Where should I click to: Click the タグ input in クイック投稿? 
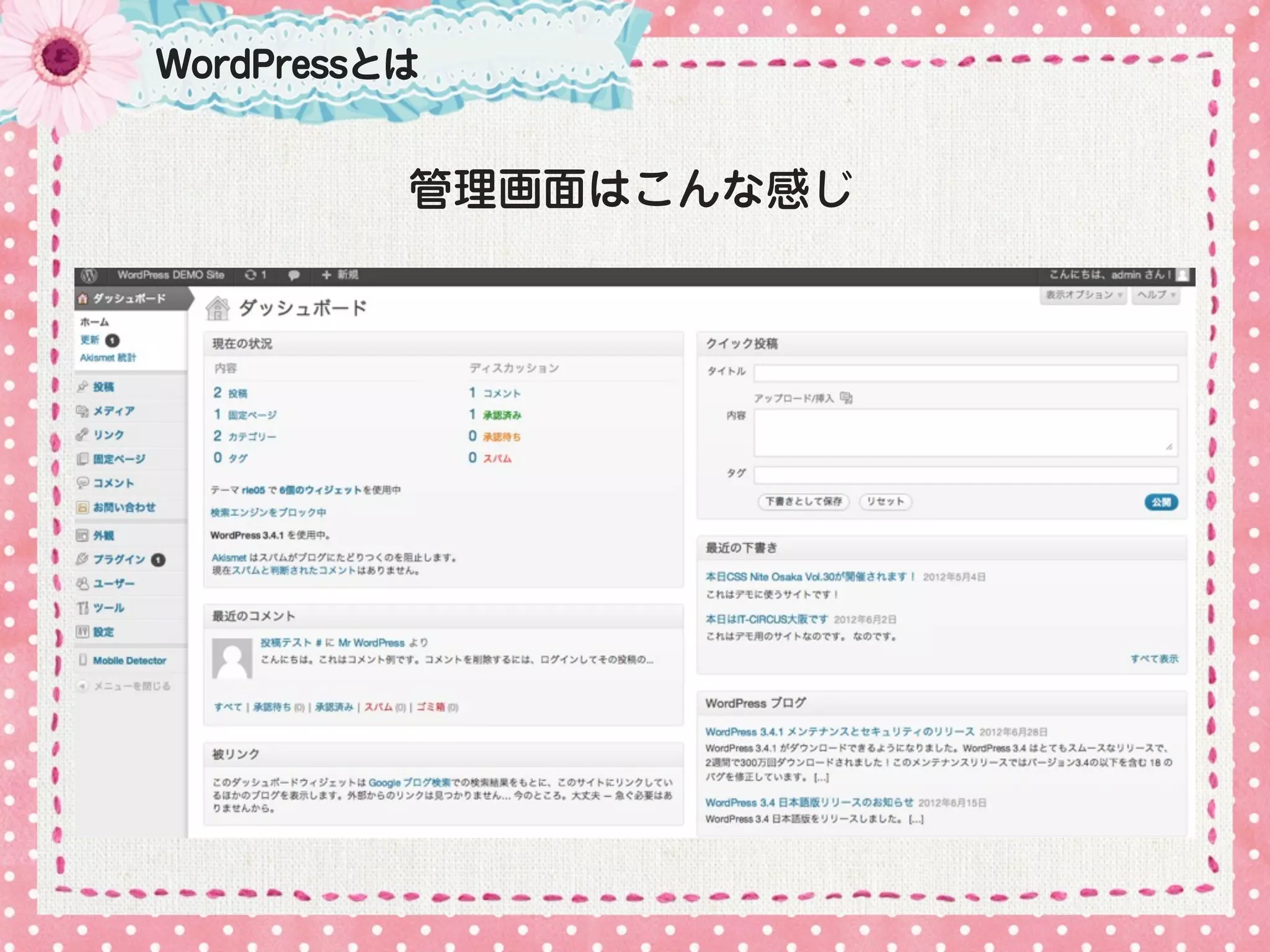coord(966,475)
